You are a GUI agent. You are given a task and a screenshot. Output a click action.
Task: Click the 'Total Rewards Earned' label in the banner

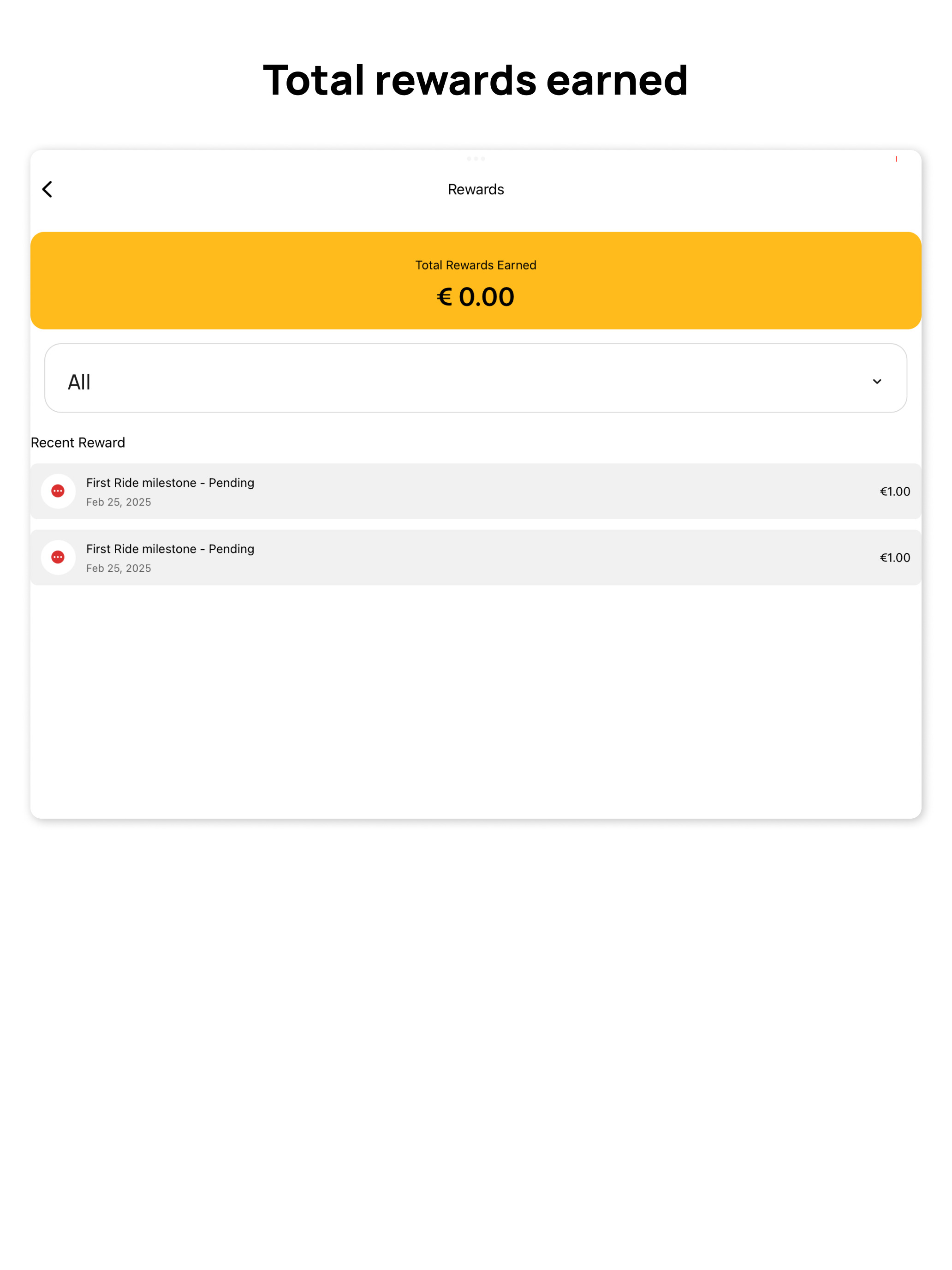[x=476, y=265]
